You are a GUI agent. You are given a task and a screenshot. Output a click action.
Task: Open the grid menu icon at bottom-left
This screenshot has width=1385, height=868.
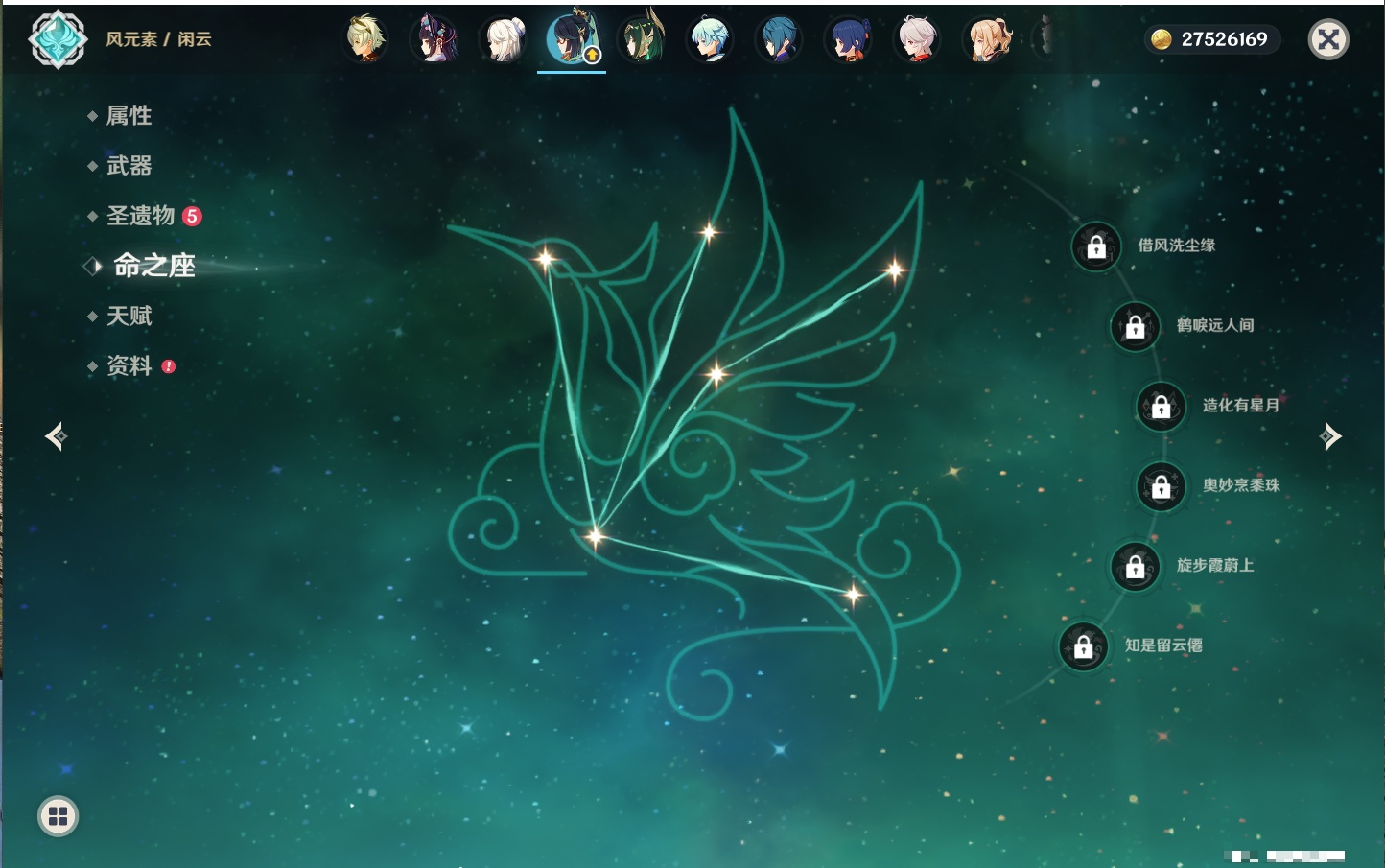tap(58, 816)
